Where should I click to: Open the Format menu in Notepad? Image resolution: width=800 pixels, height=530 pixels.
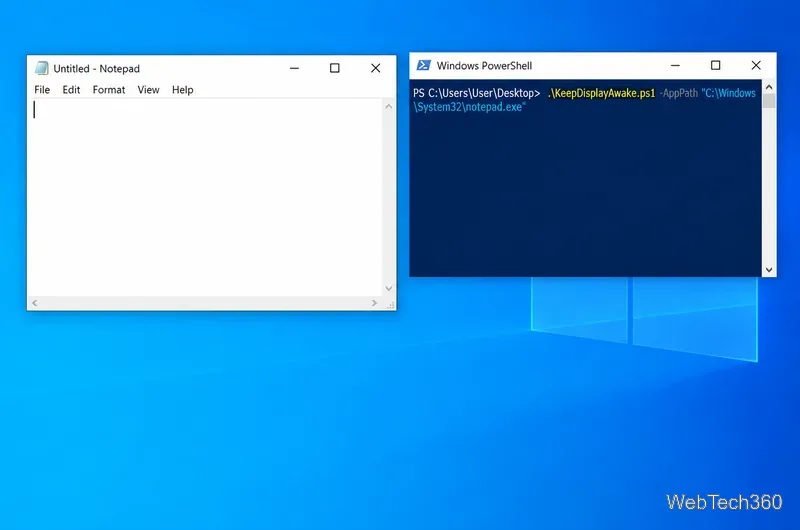(109, 90)
